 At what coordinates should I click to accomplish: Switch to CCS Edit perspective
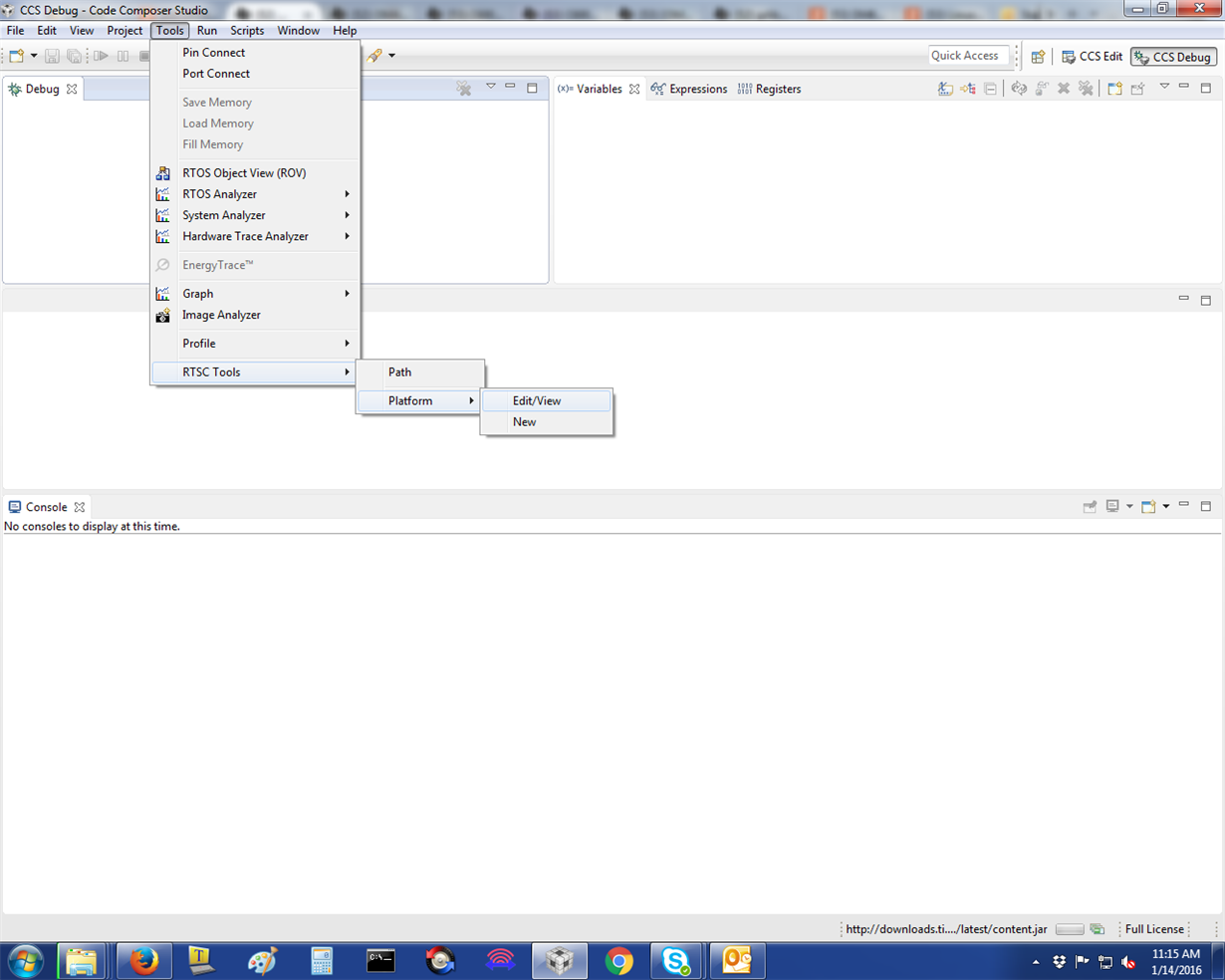click(1092, 57)
